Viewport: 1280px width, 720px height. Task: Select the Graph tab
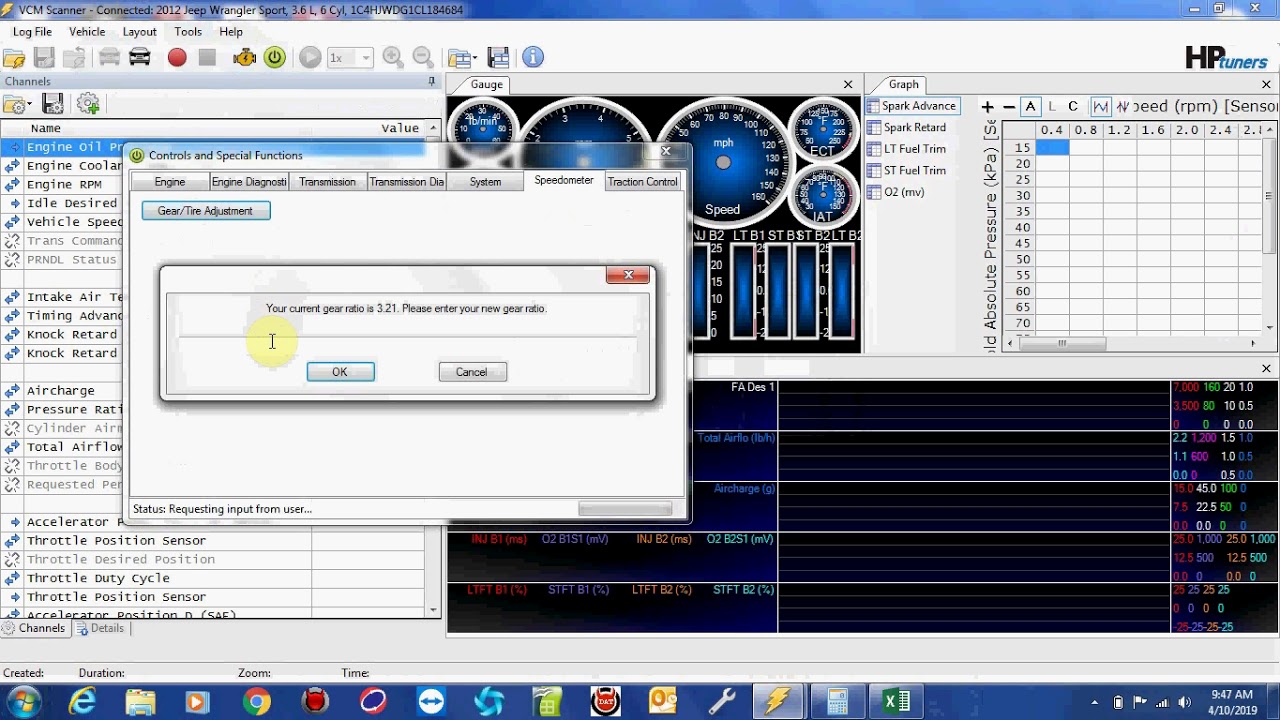[x=903, y=85]
